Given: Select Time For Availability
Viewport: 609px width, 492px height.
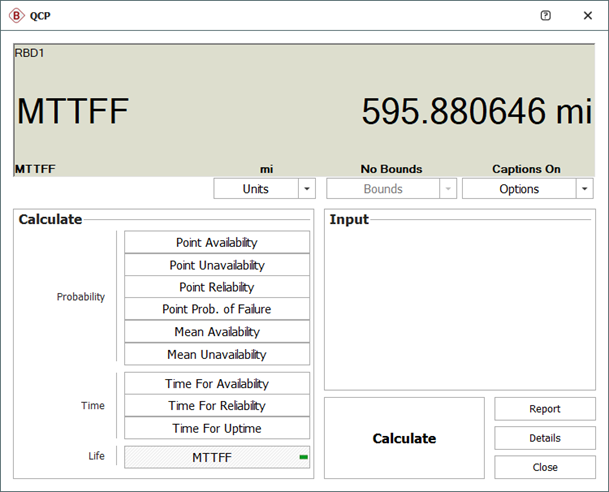Looking at the screenshot, I should (217, 384).
